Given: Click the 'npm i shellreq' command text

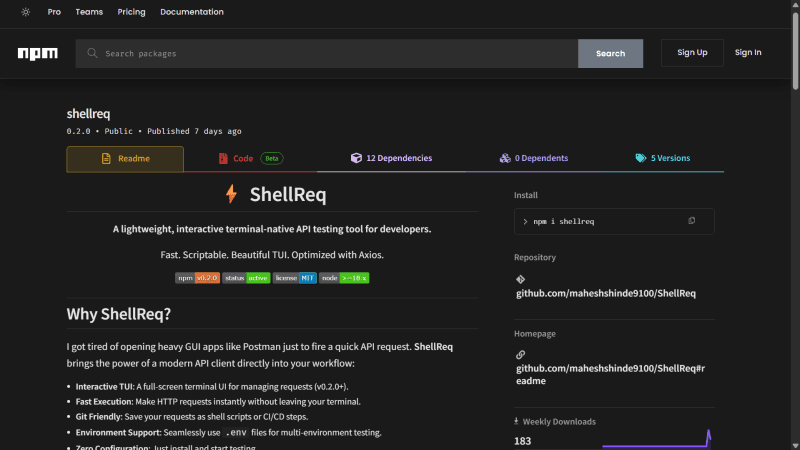Looking at the screenshot, I should (x=564, y=221).
